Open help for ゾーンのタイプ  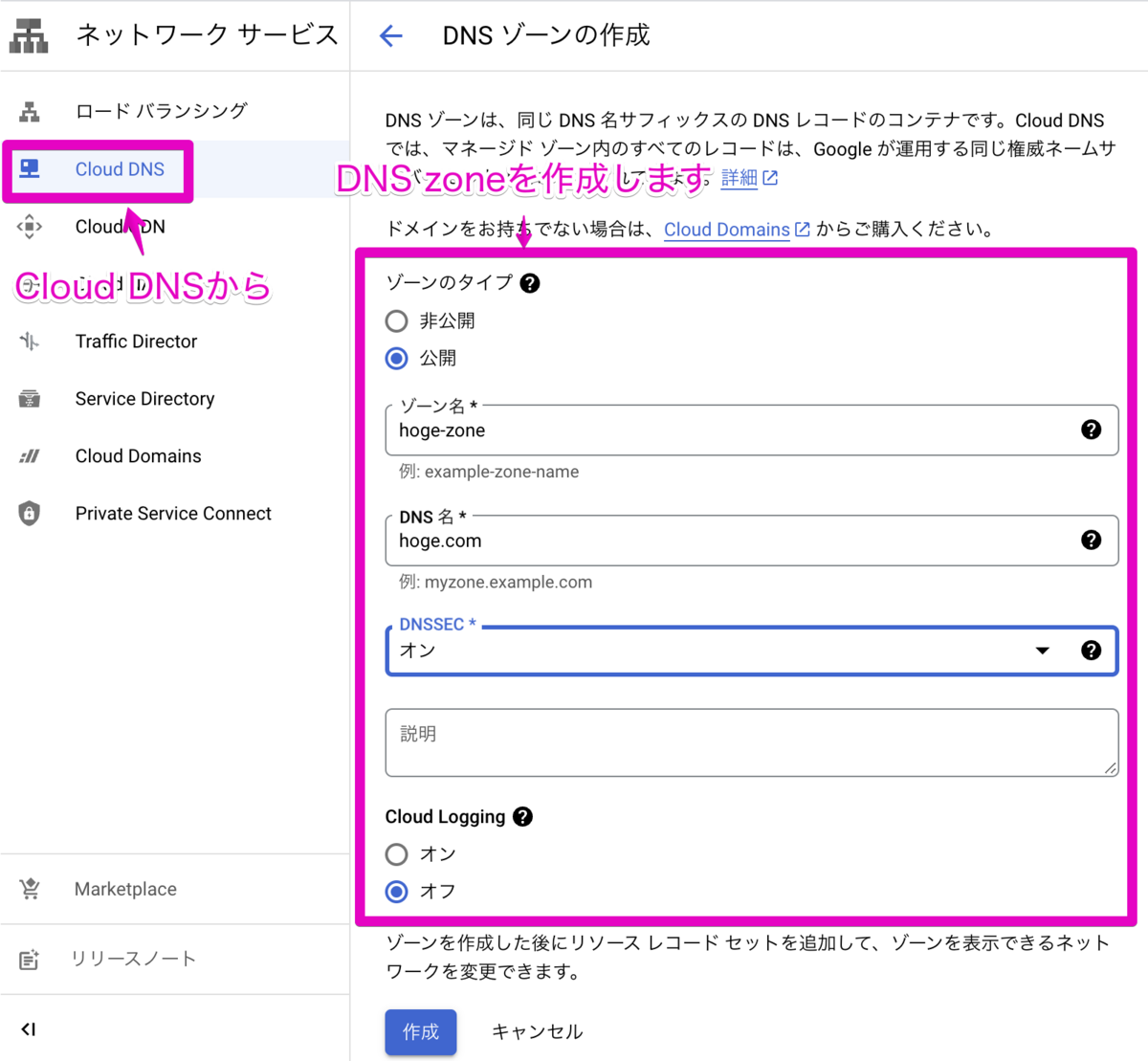530,282
